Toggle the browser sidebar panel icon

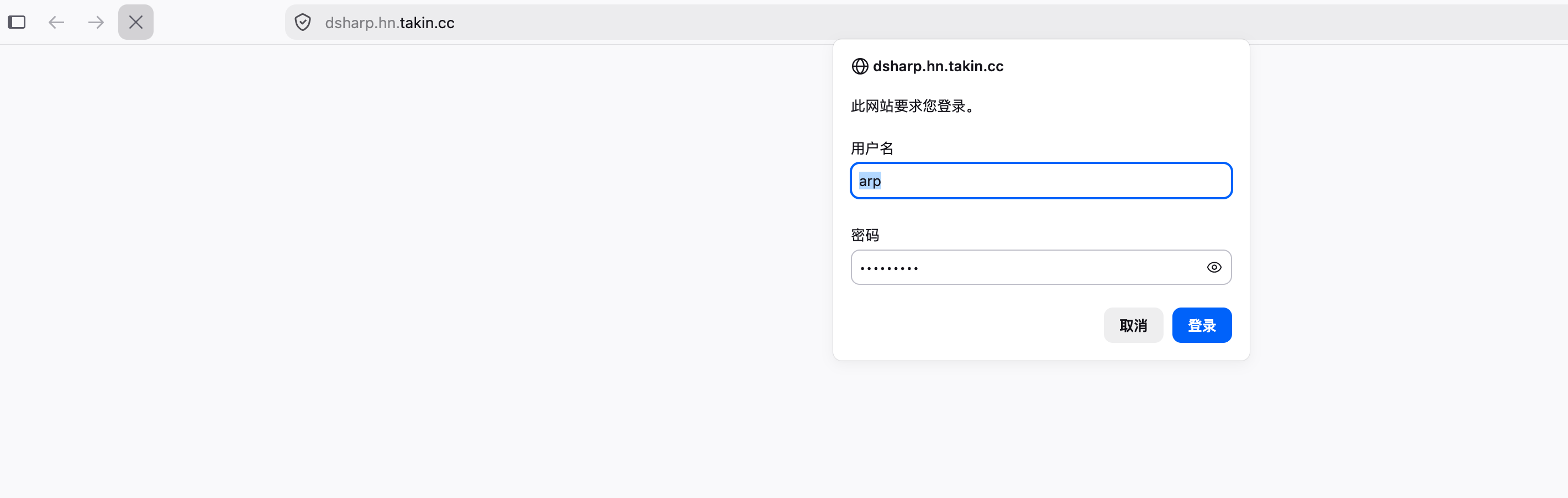(17, 23)
